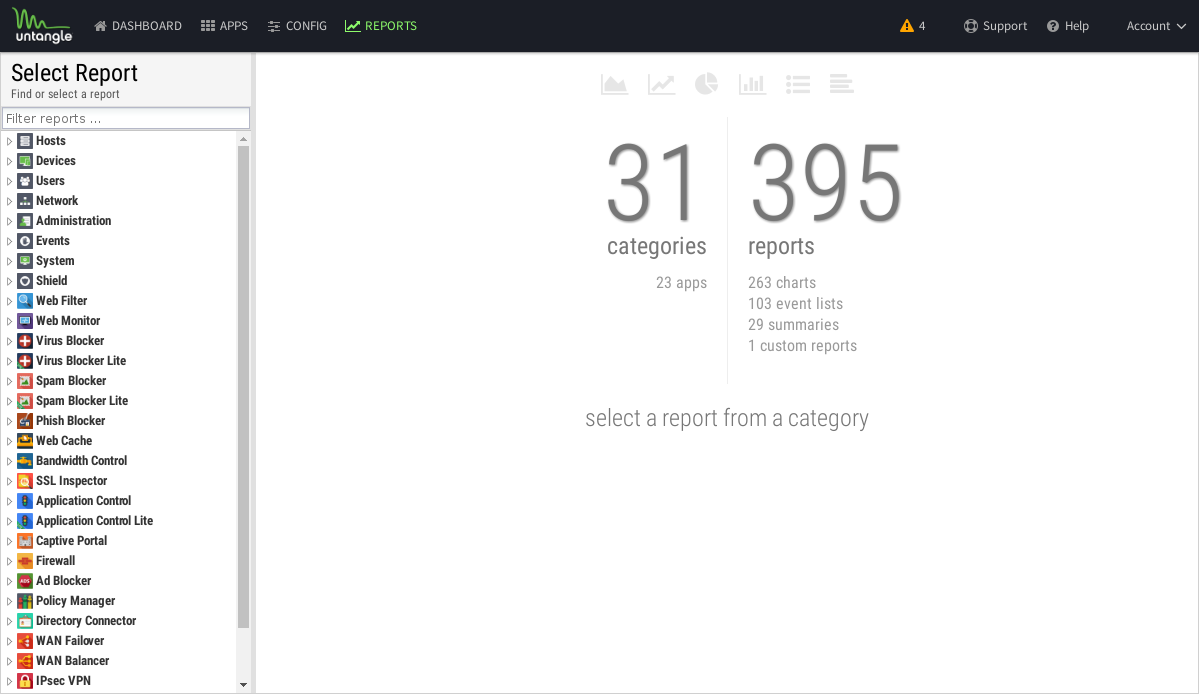Image resolution: width=1199 pixels, height=694 pixels.
Task: Click the Firewall icon
Action: point(25,560)
